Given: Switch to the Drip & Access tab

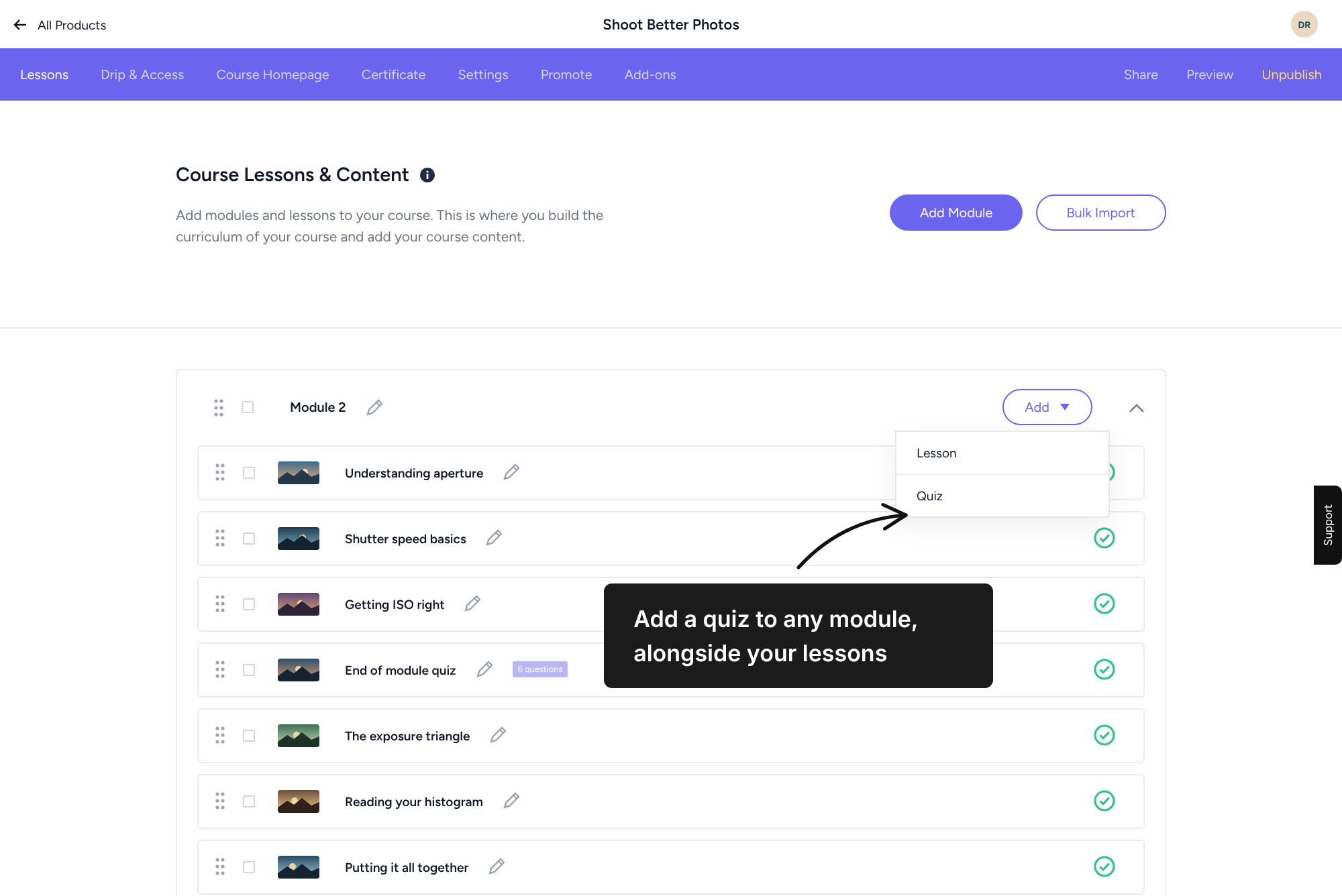Looking at the screenshot, I should tap(142, 74).
